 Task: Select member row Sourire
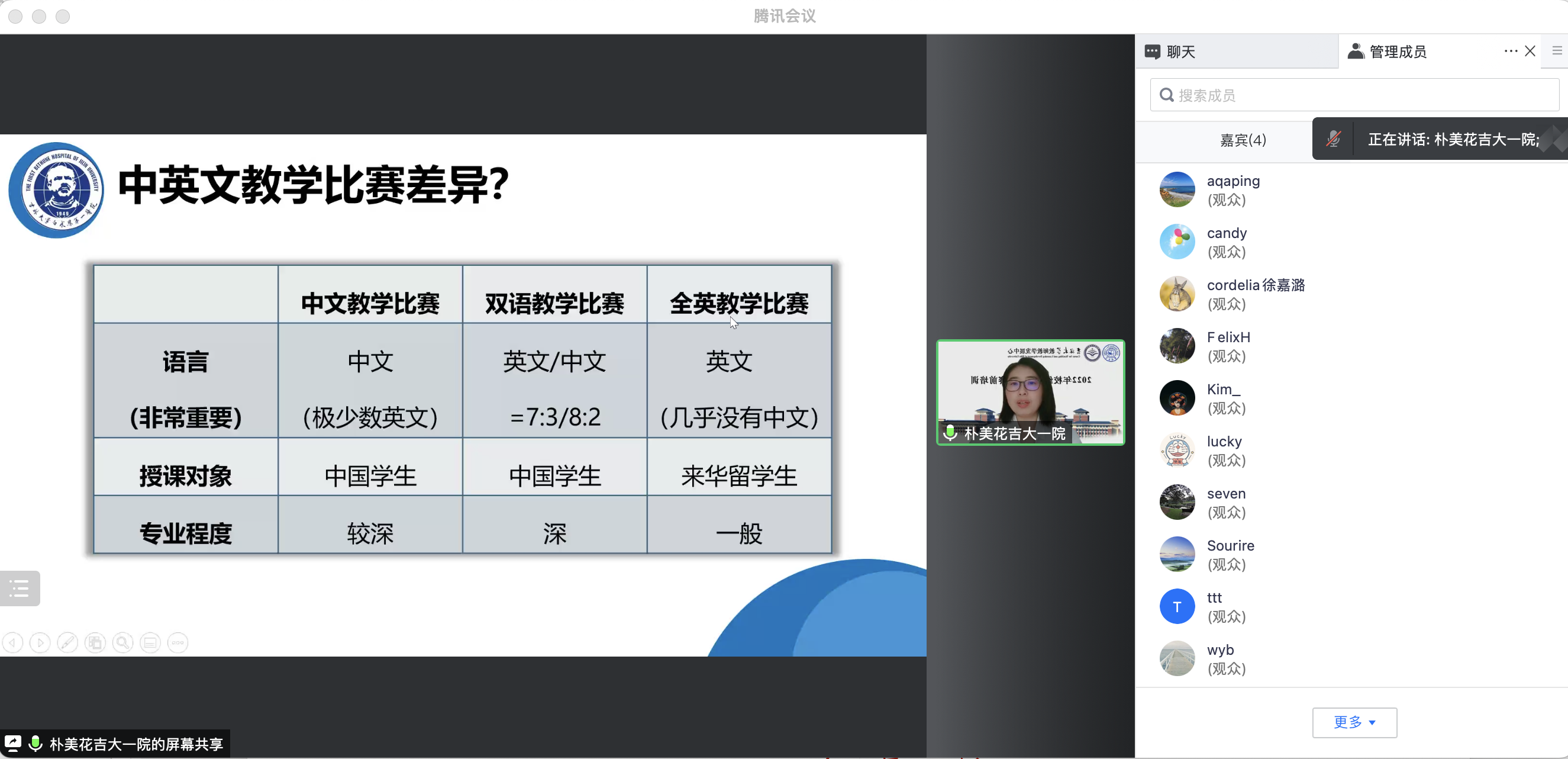[1351, 554]
